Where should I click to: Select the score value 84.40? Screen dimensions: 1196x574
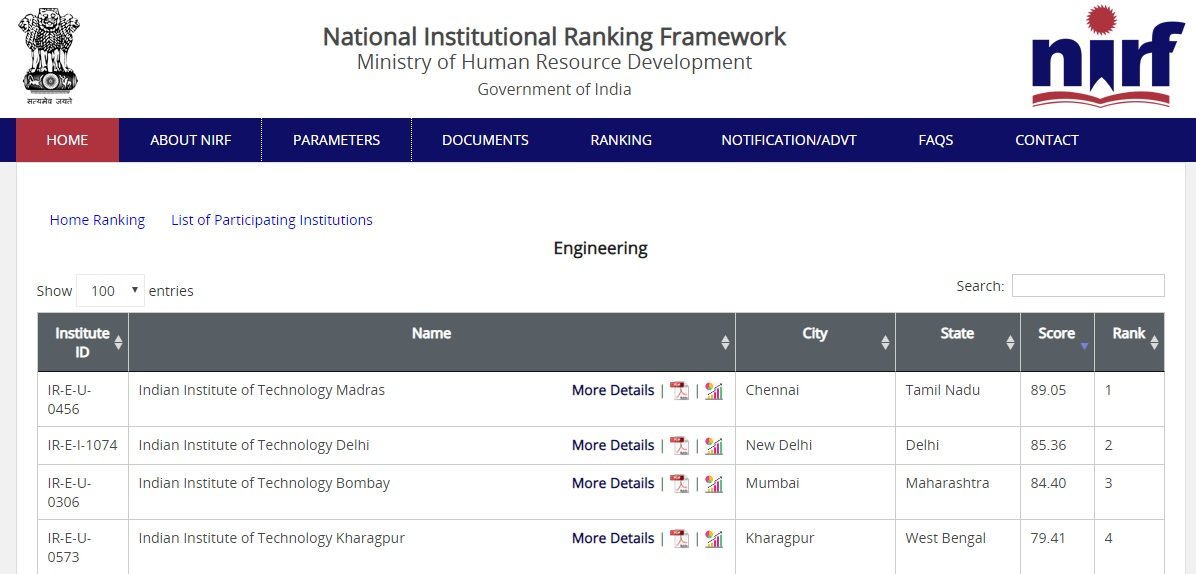click(1048, 483)
